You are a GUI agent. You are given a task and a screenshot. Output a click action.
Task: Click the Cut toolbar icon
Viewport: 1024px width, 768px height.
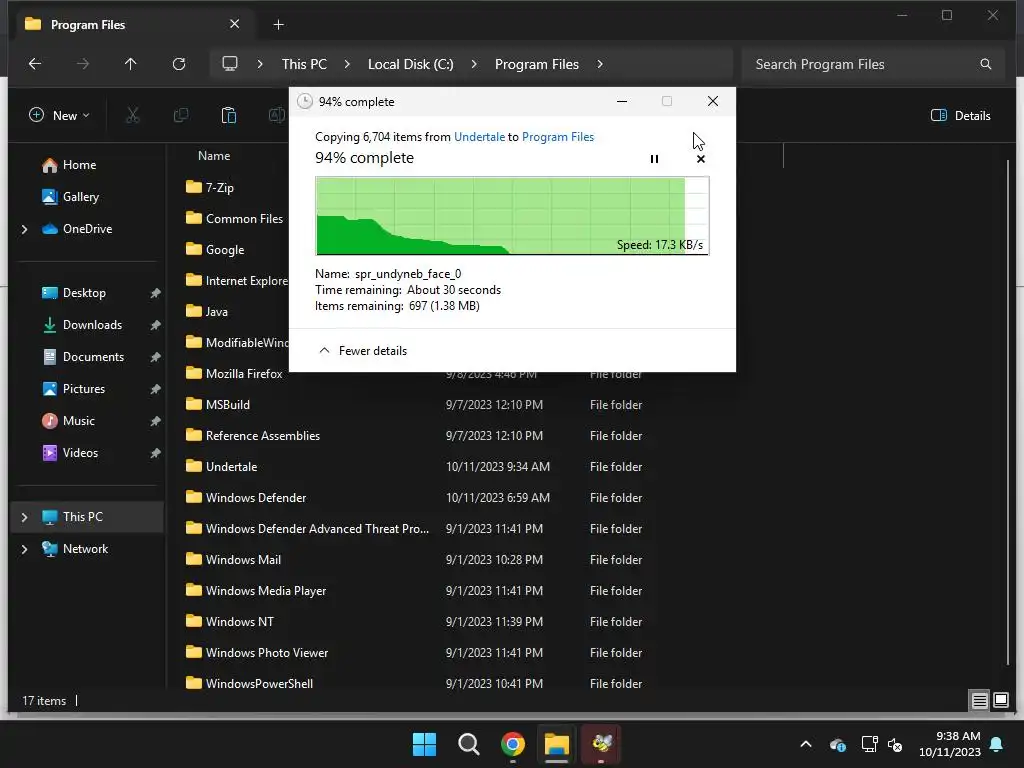133,116
